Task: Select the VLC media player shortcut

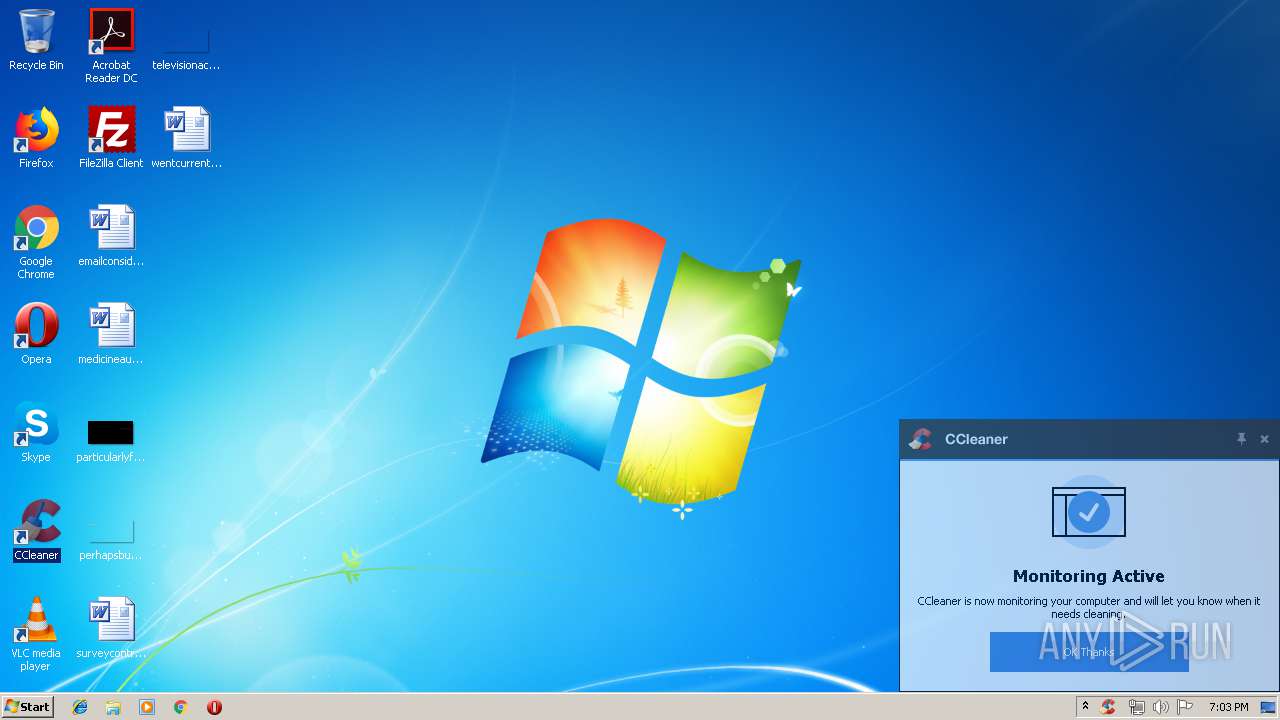Action: pos(36,635)
